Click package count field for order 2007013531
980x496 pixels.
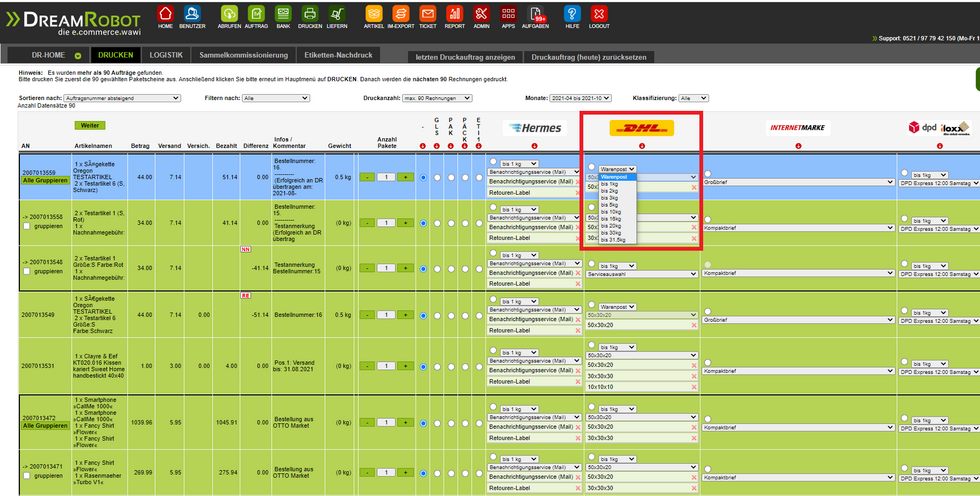tap(386, 366)
